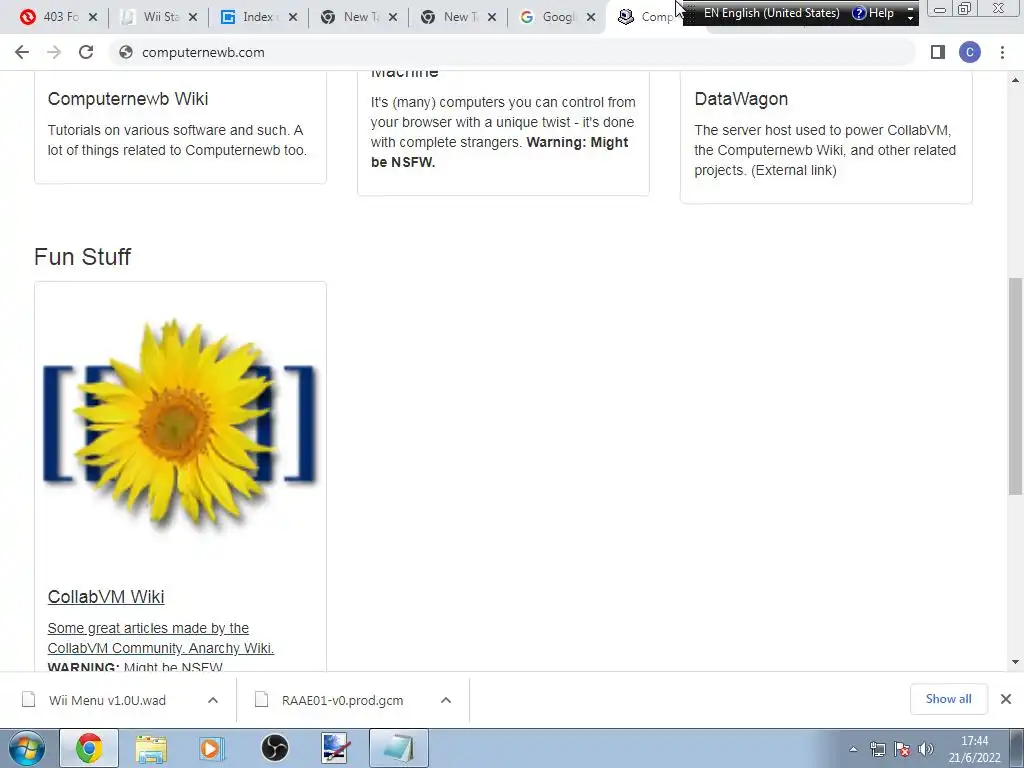Screen dimensions: 1024x768
Task: Switch to the Wii Sta tab
Action: pyautogui.click(x=152, y=17)
